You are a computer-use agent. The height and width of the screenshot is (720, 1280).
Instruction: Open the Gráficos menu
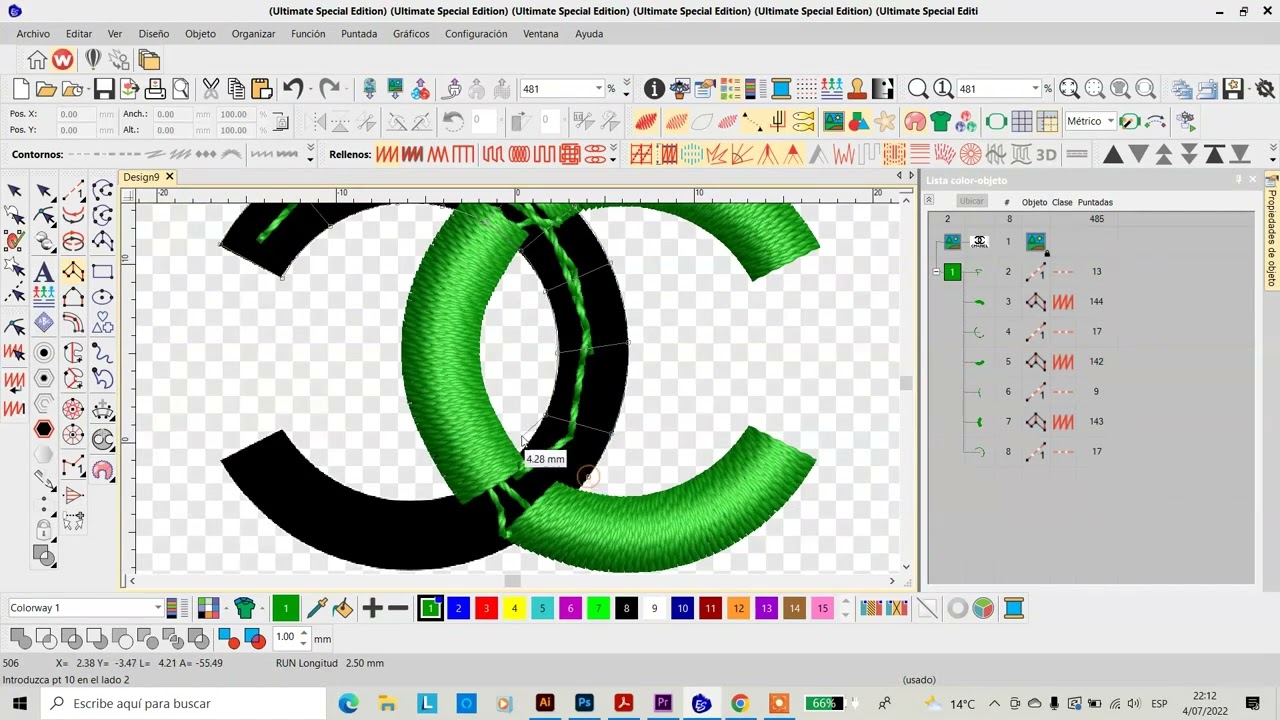coord(411,33)
